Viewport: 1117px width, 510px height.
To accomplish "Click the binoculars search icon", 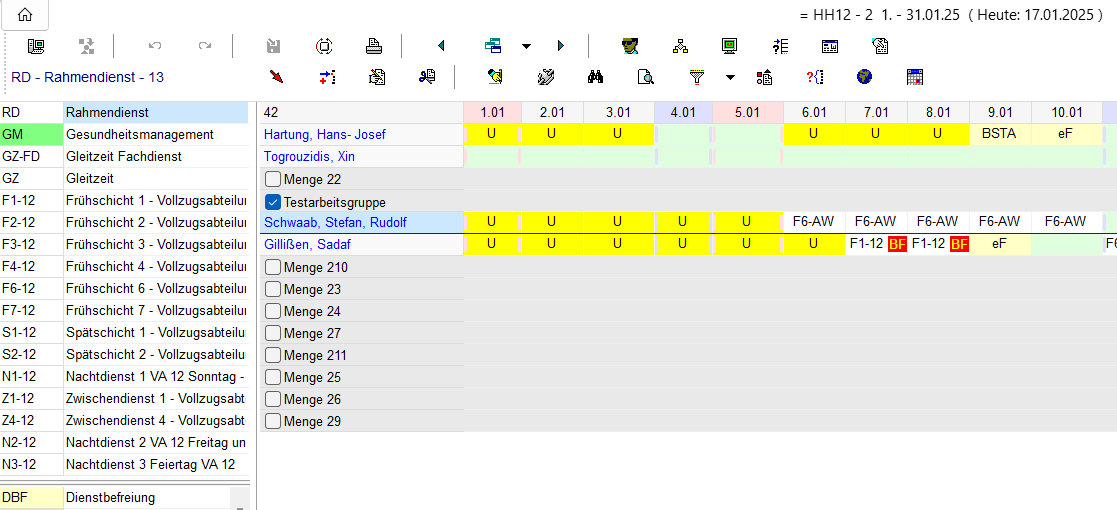I will [x=595, y=76].
